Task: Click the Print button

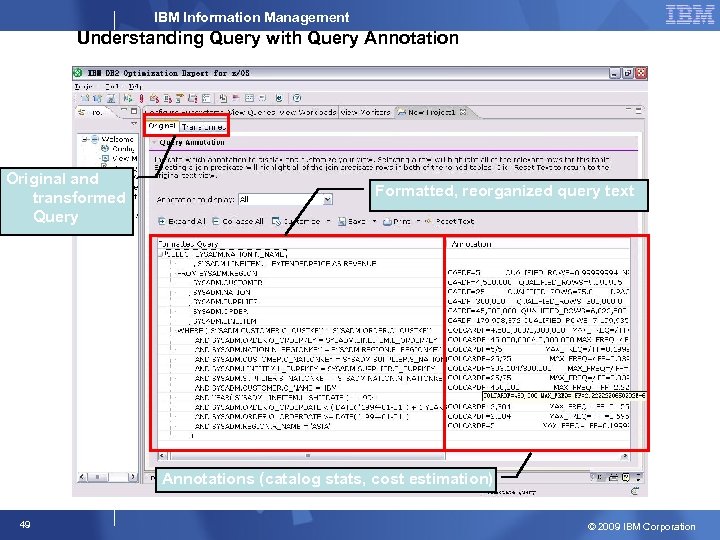Action: 397,221
